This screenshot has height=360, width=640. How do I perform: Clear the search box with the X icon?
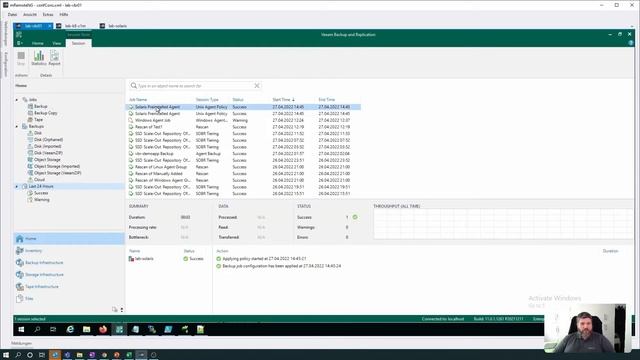point(257,86)
